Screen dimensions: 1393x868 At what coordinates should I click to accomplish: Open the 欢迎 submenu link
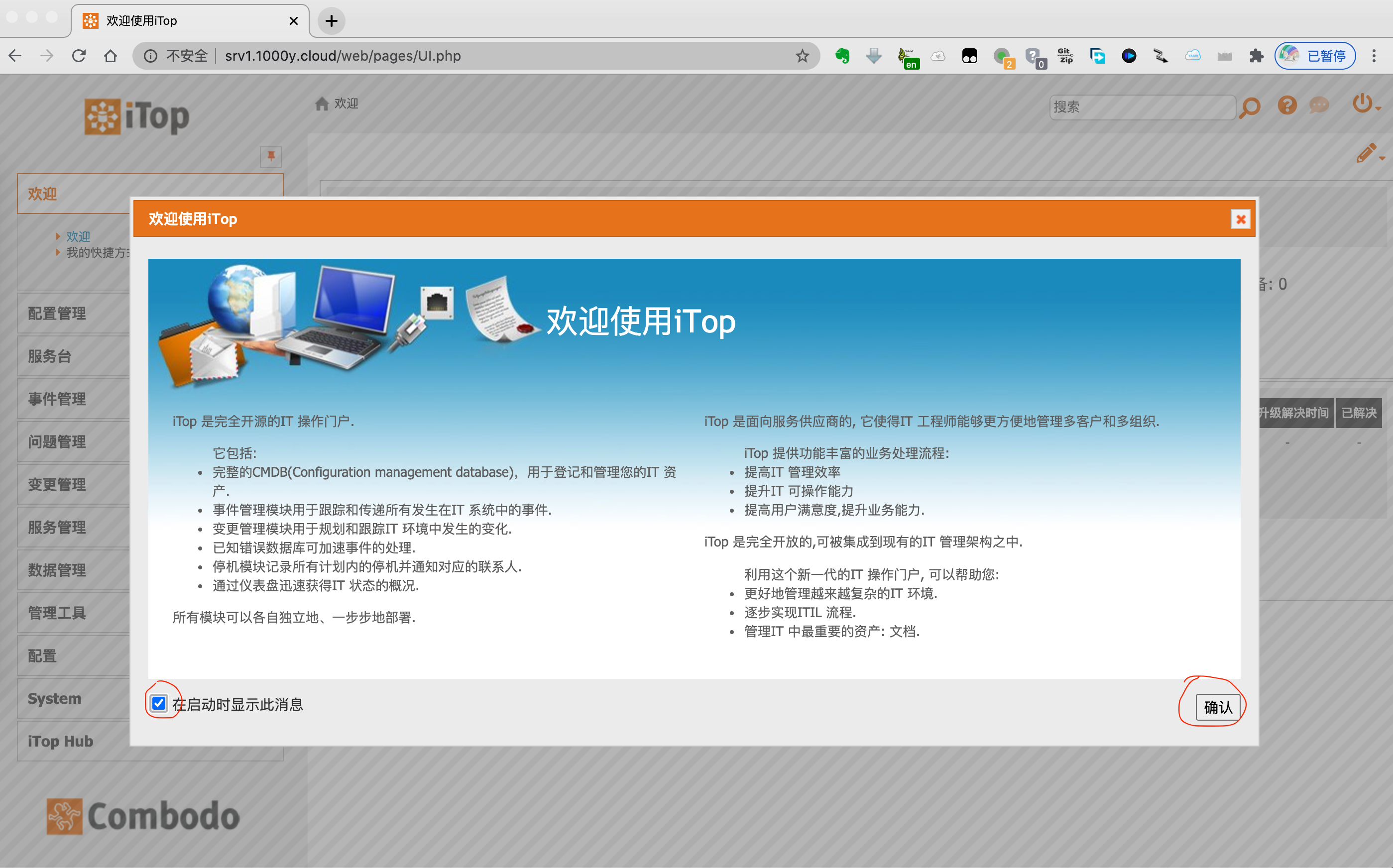[78, 236]
